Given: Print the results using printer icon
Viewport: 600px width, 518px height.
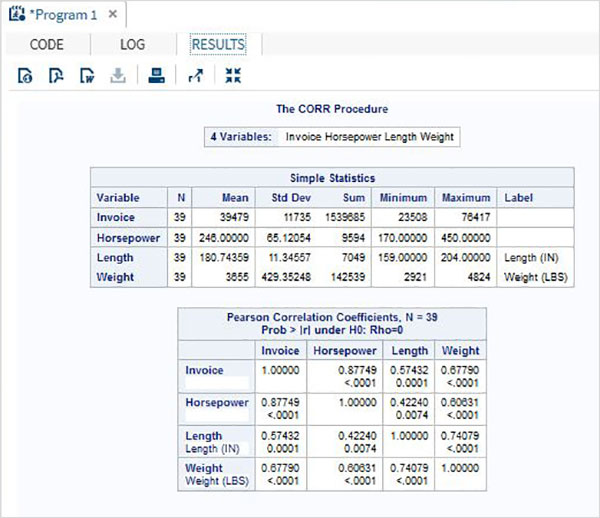Looking at the screenshot, I should tap(156, 76).
